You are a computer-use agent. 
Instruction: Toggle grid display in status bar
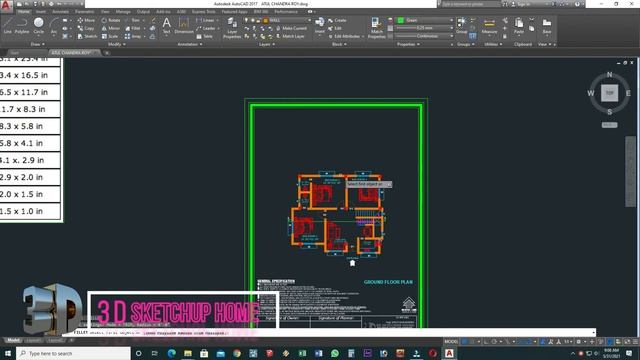(464, 341)
